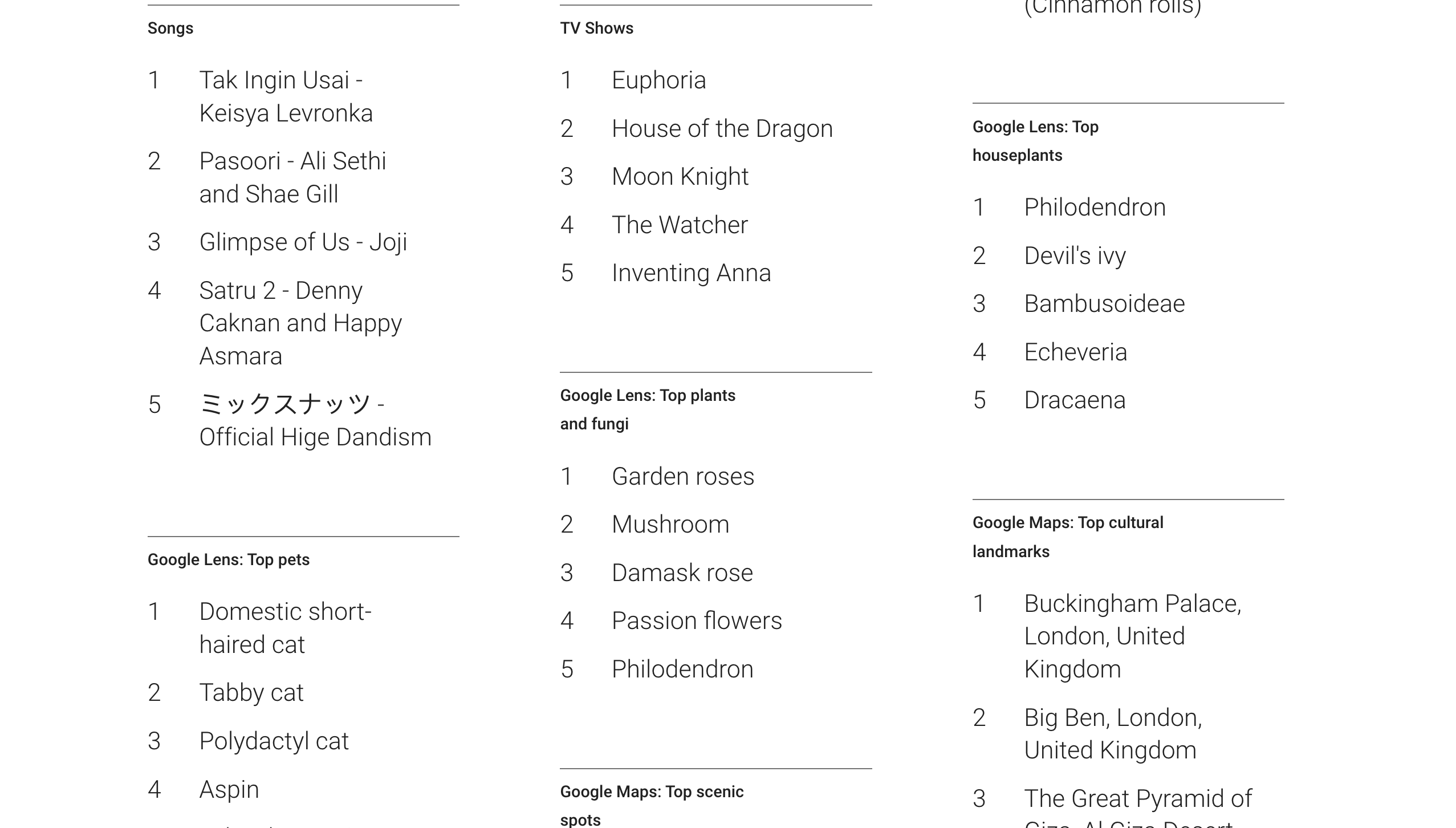Click "Glimpse of Us - Joji" entry
This screenshot has height=828, width=1456.
[x=303, y=242]
